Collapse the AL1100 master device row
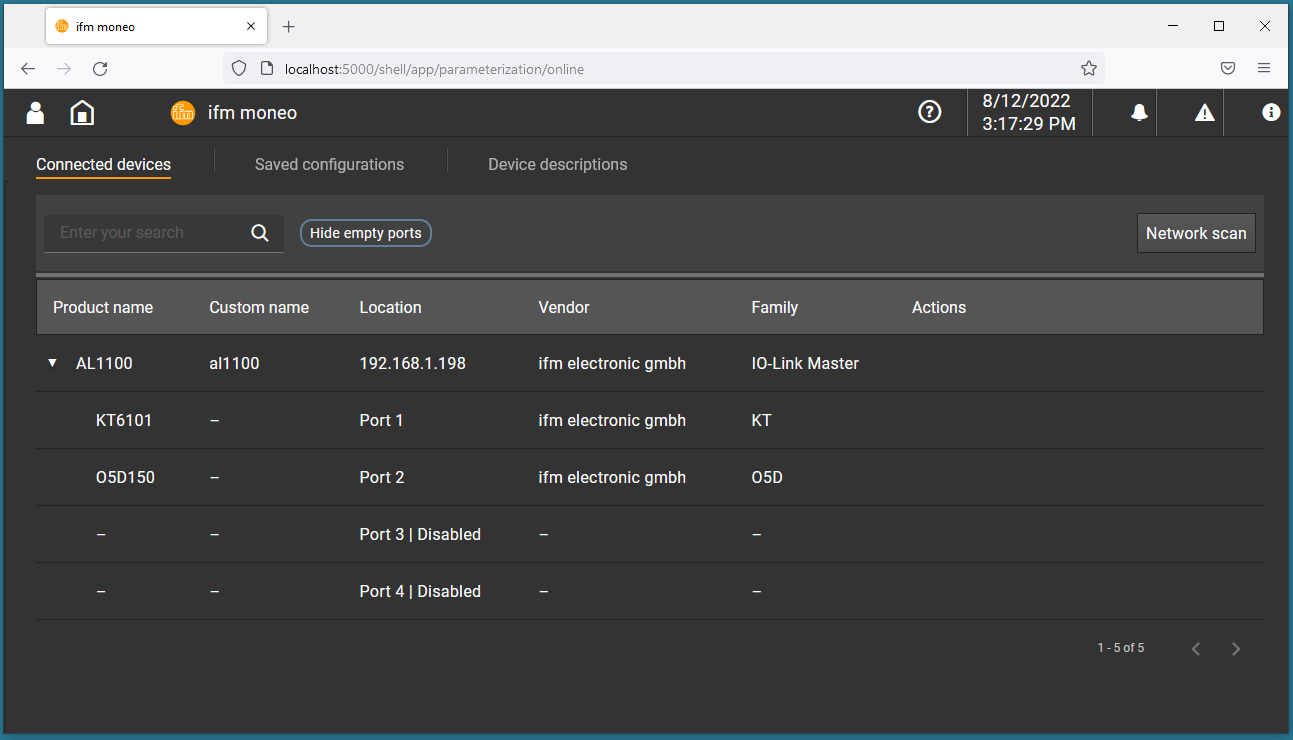This screenshot has width=1293, height=740. coord(52,363)
